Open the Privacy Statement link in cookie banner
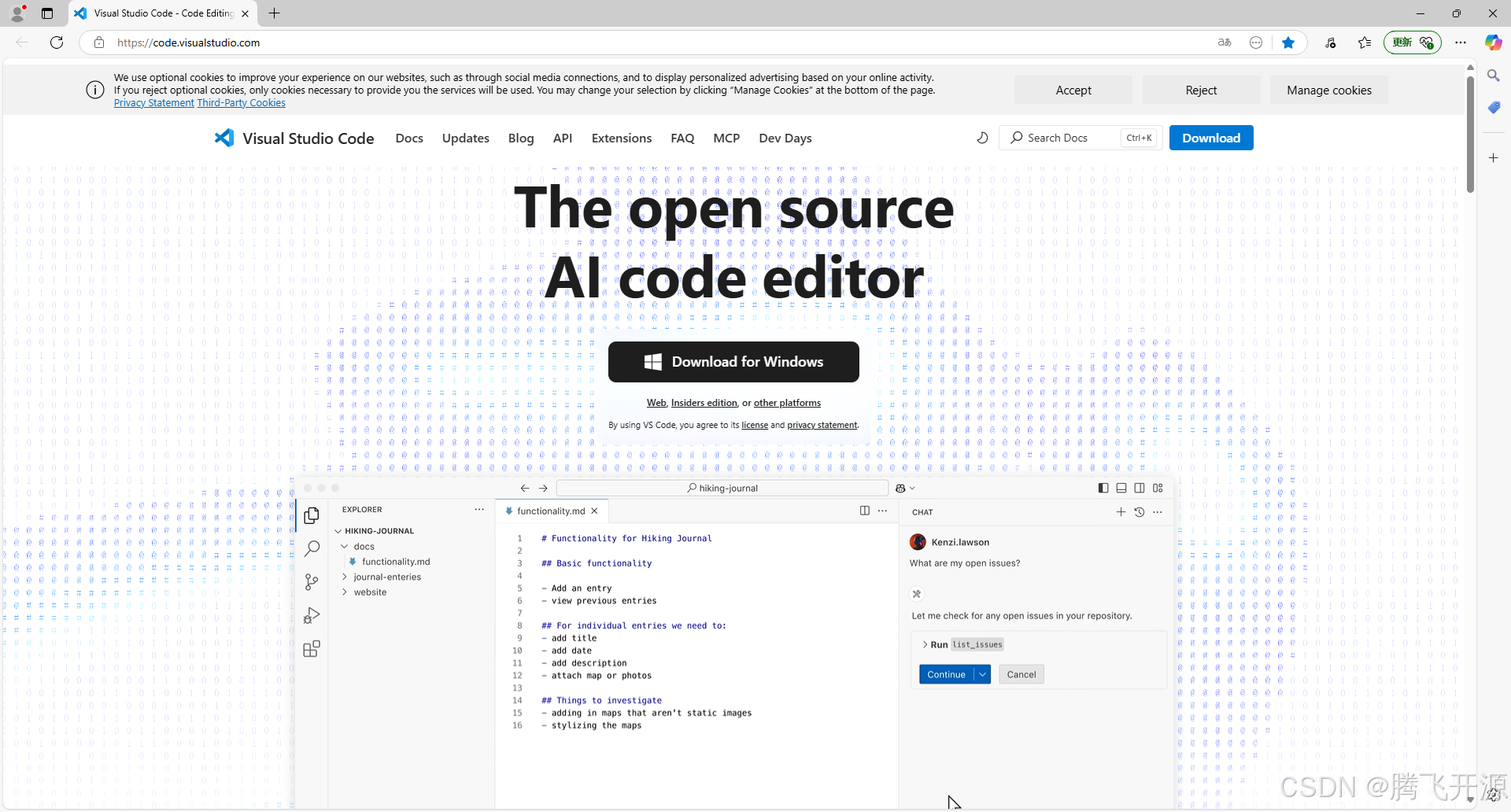 coord(153,103)
